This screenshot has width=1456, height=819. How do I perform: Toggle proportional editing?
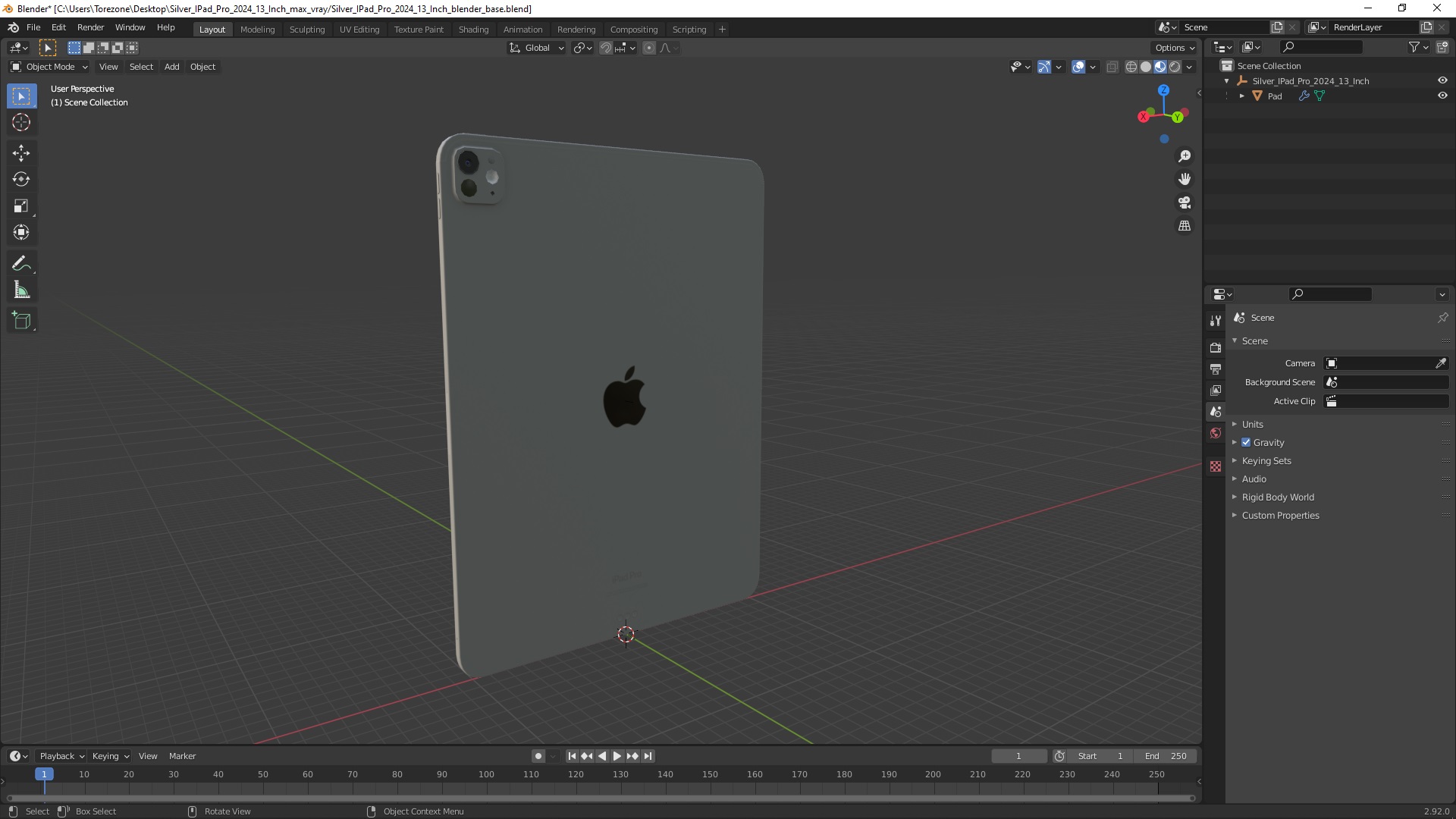click(x=648, y=48)
